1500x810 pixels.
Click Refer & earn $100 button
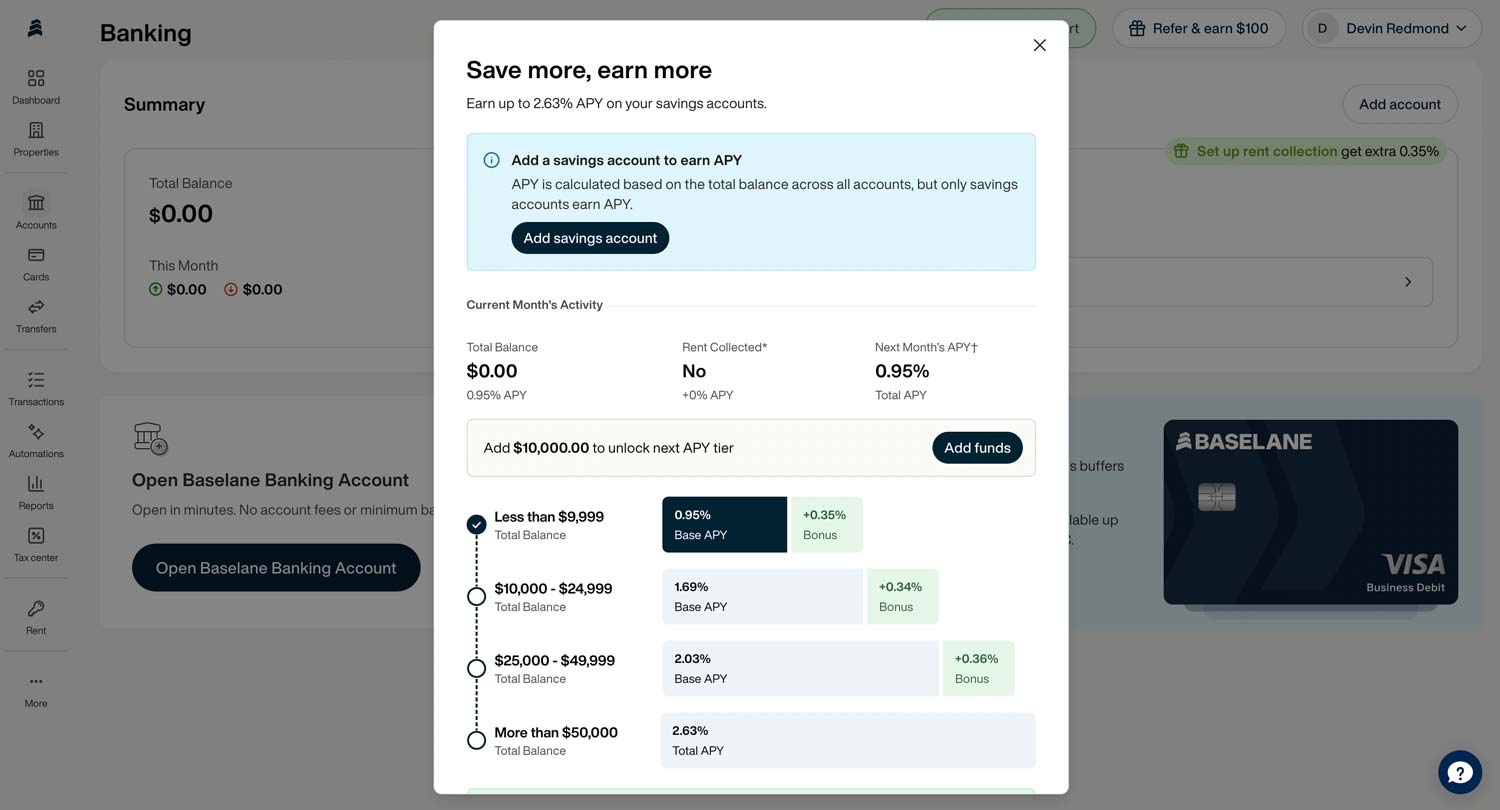click(x=1199, y=29)
